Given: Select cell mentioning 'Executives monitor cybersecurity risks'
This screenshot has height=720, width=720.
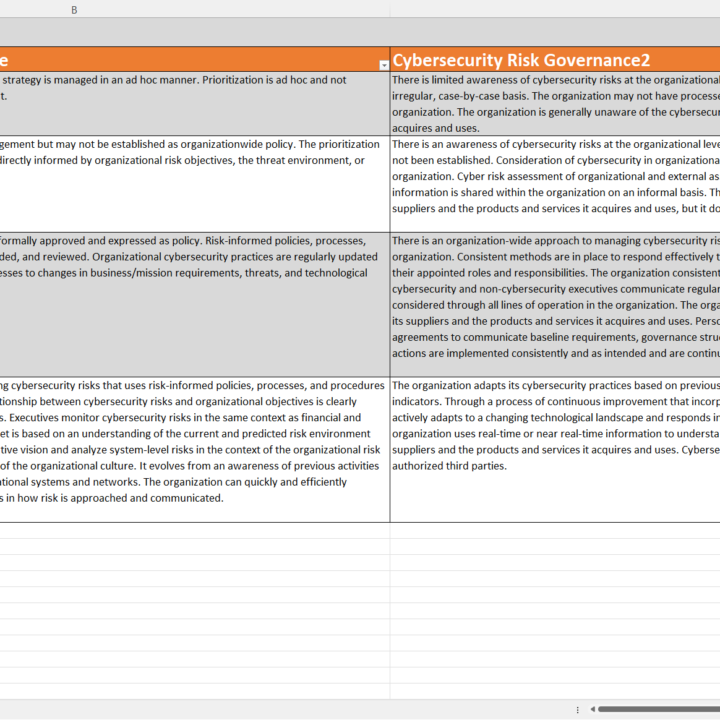Looking at the screenshot, I should click(x=195, y=450).
